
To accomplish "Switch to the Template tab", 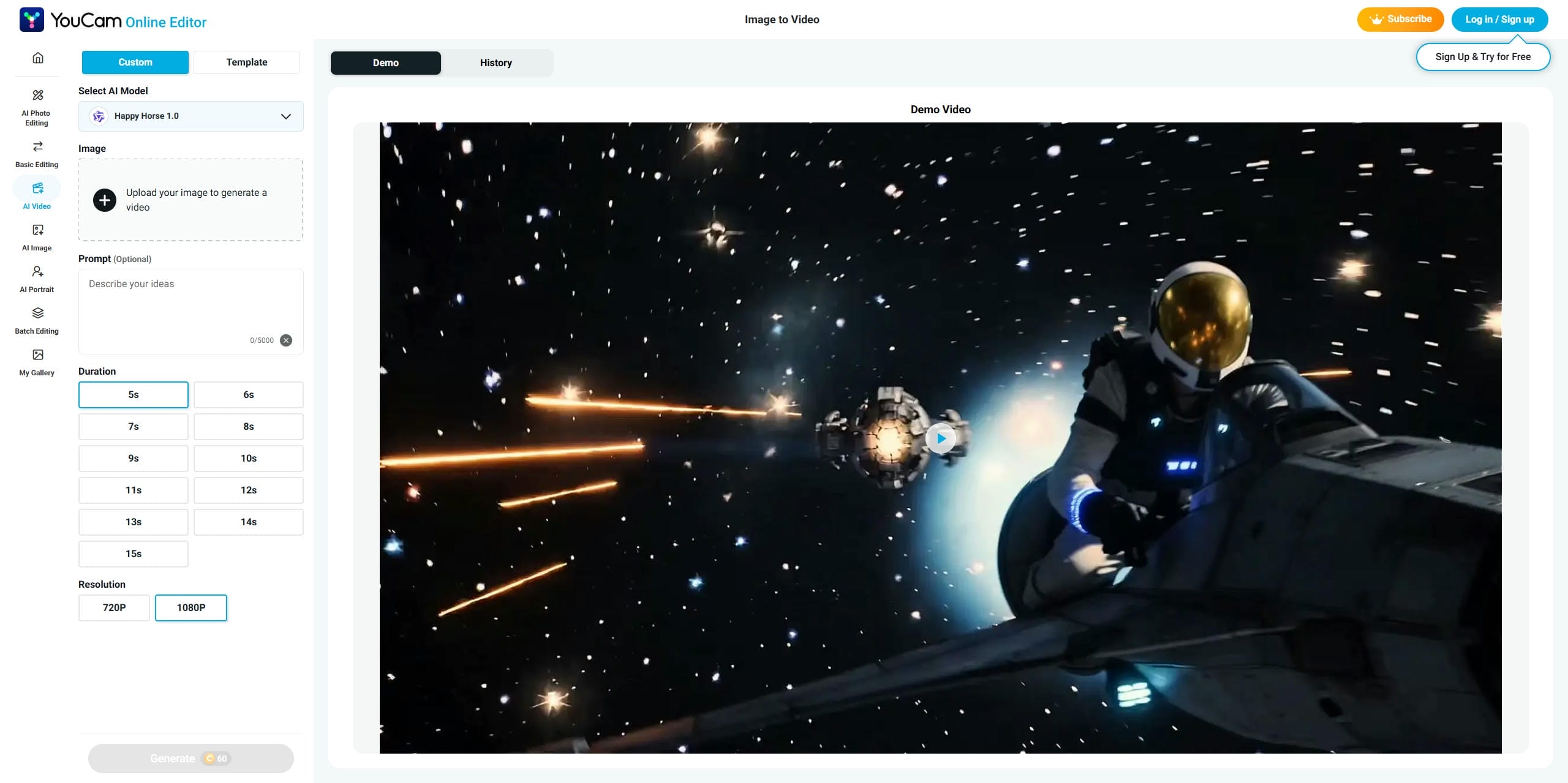I will 247,62.
